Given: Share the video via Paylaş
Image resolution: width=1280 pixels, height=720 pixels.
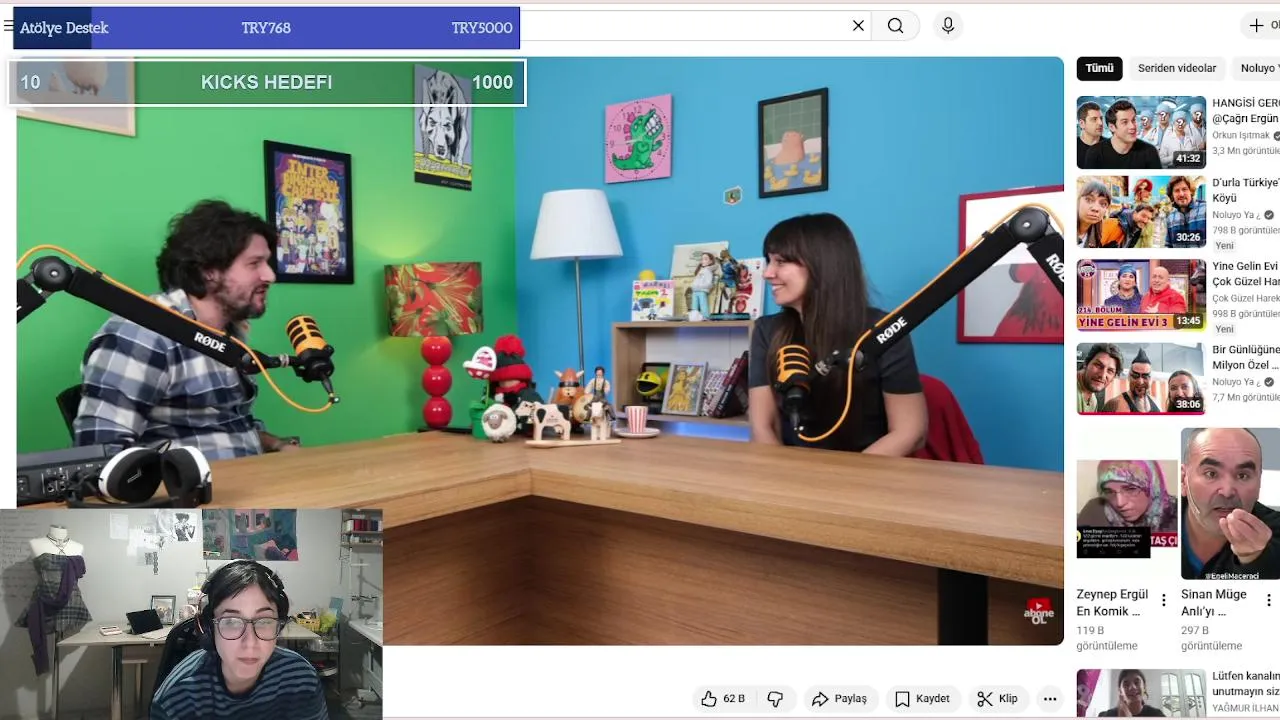Looking at the screenshot, I should pos(839,699).
